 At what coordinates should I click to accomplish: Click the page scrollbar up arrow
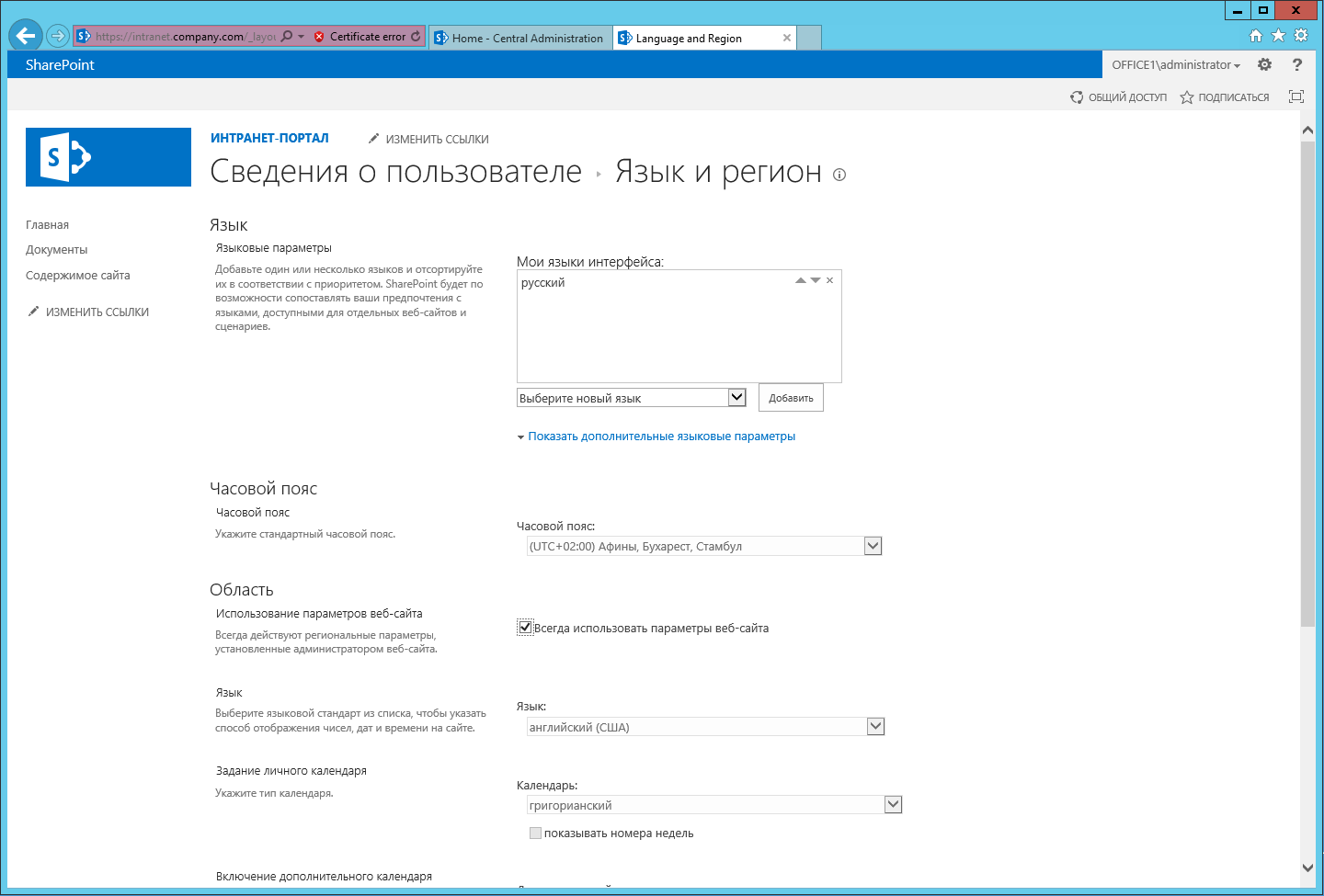(1307, 130)
